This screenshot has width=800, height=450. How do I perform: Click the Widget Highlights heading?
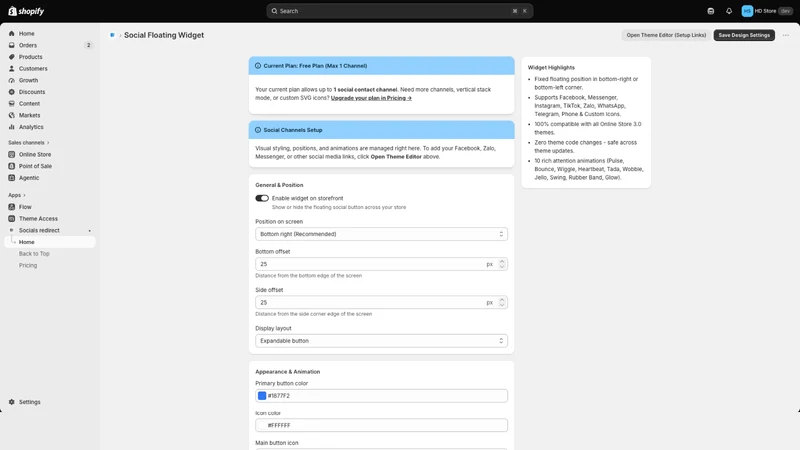coord(551,67)
